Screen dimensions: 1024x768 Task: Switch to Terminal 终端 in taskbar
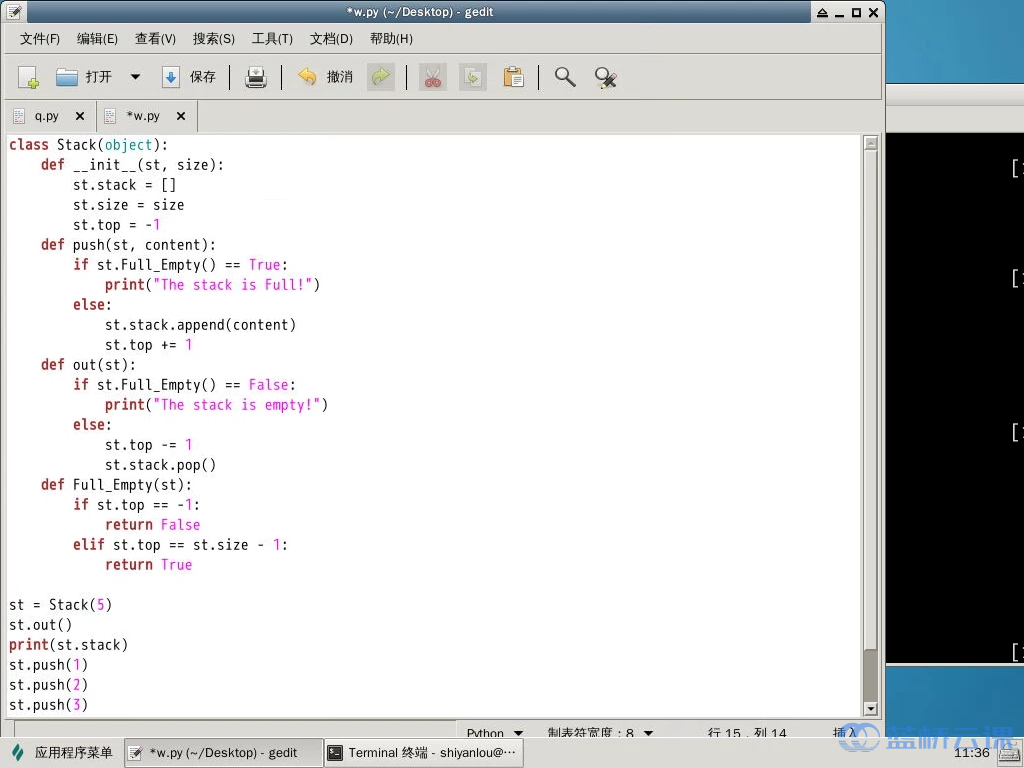tap(423, 753)
